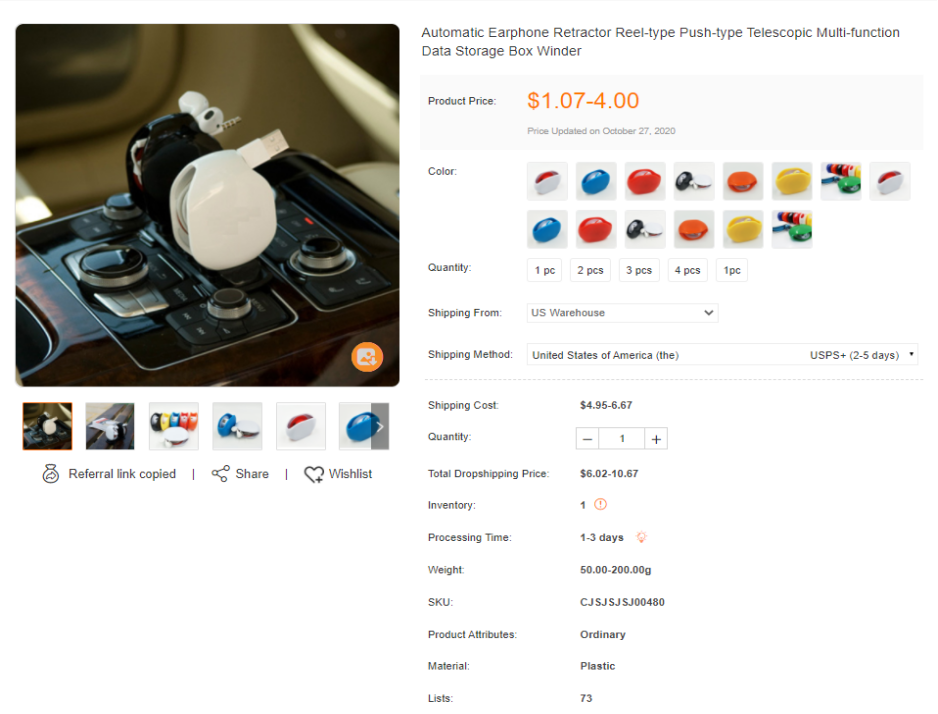Click the inventory warning info icon

[x=601, y=504]
